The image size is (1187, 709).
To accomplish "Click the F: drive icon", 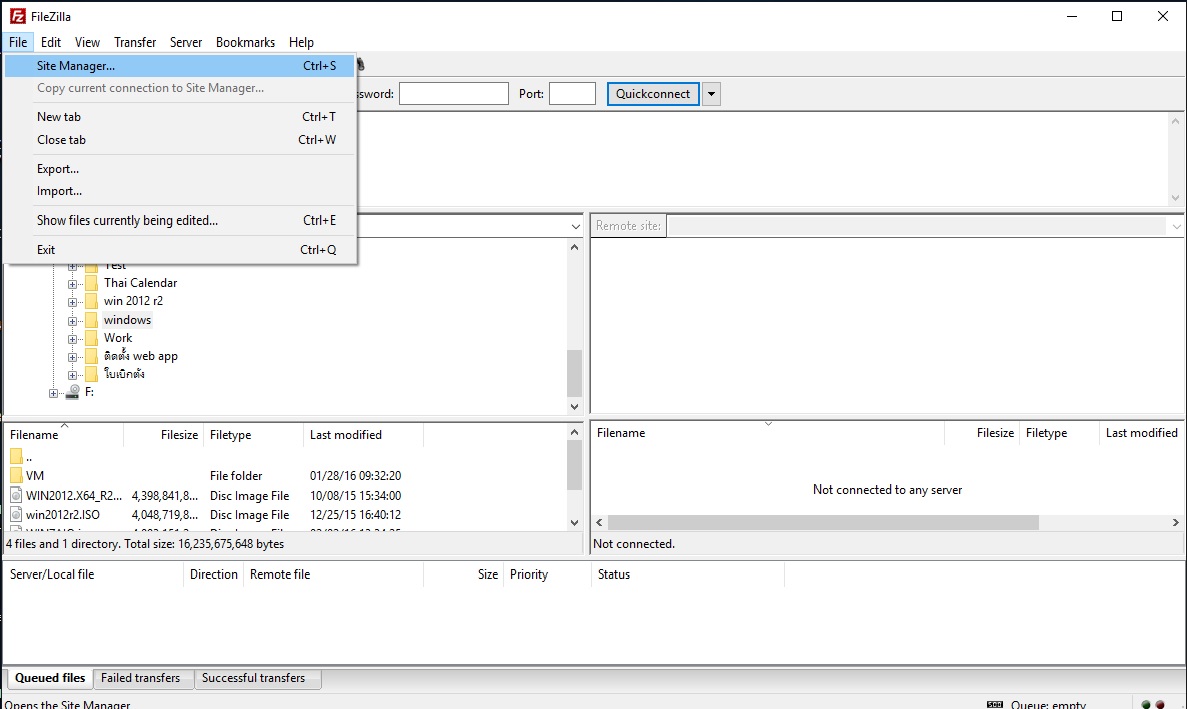I will point(73,392).
